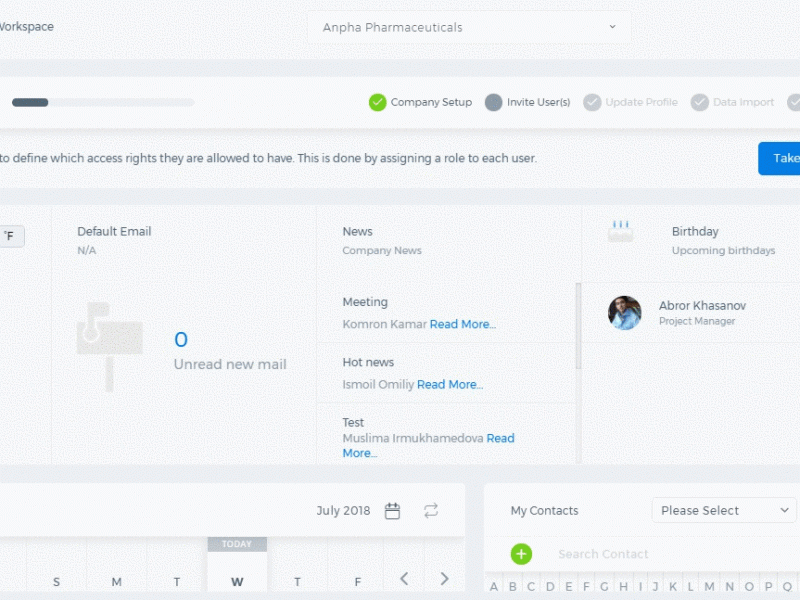Click the Update Profile step check icon
This screenshot has width=800, height=600.
tap(592, 102)
